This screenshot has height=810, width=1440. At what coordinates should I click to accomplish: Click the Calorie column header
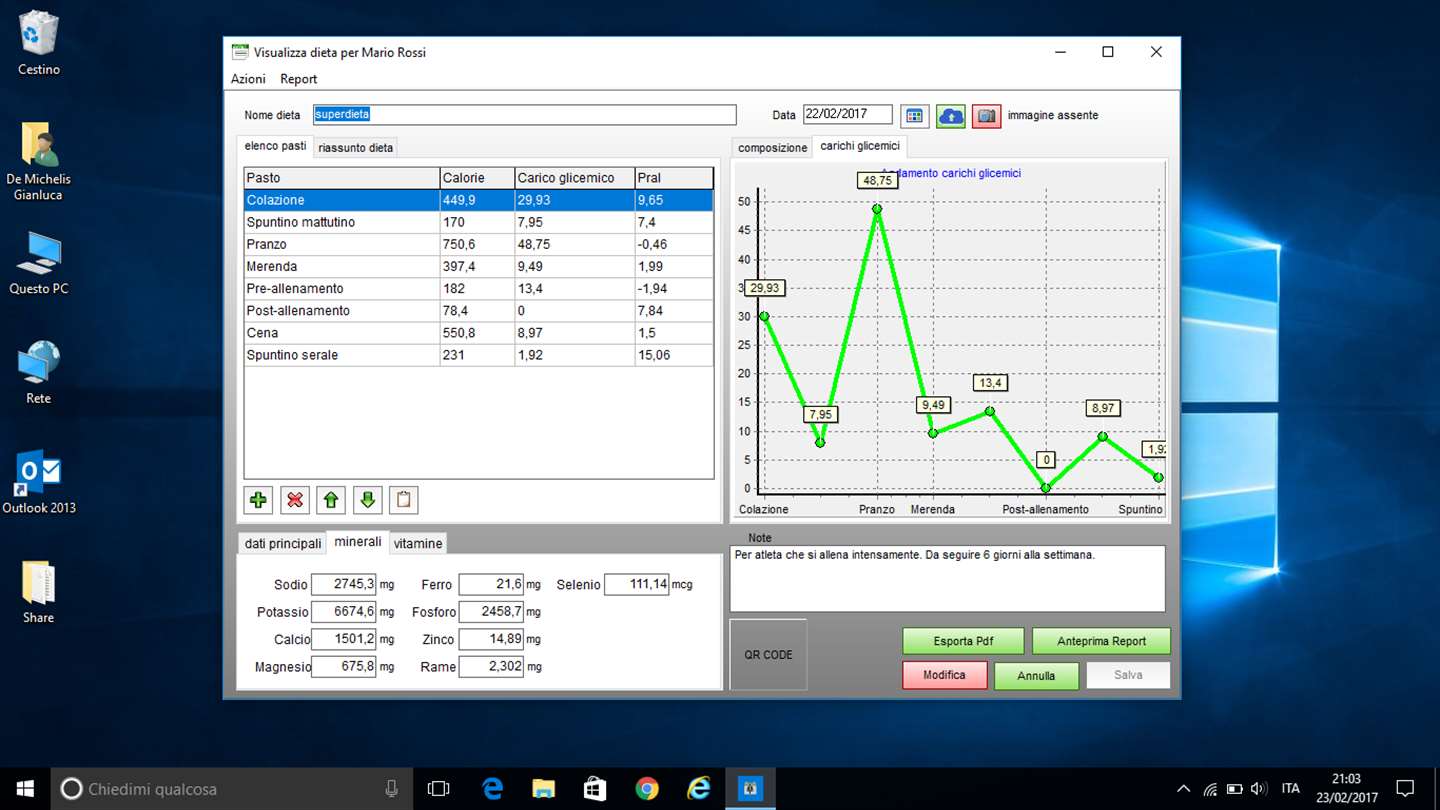pyautogui.click(x=477, y=178)
